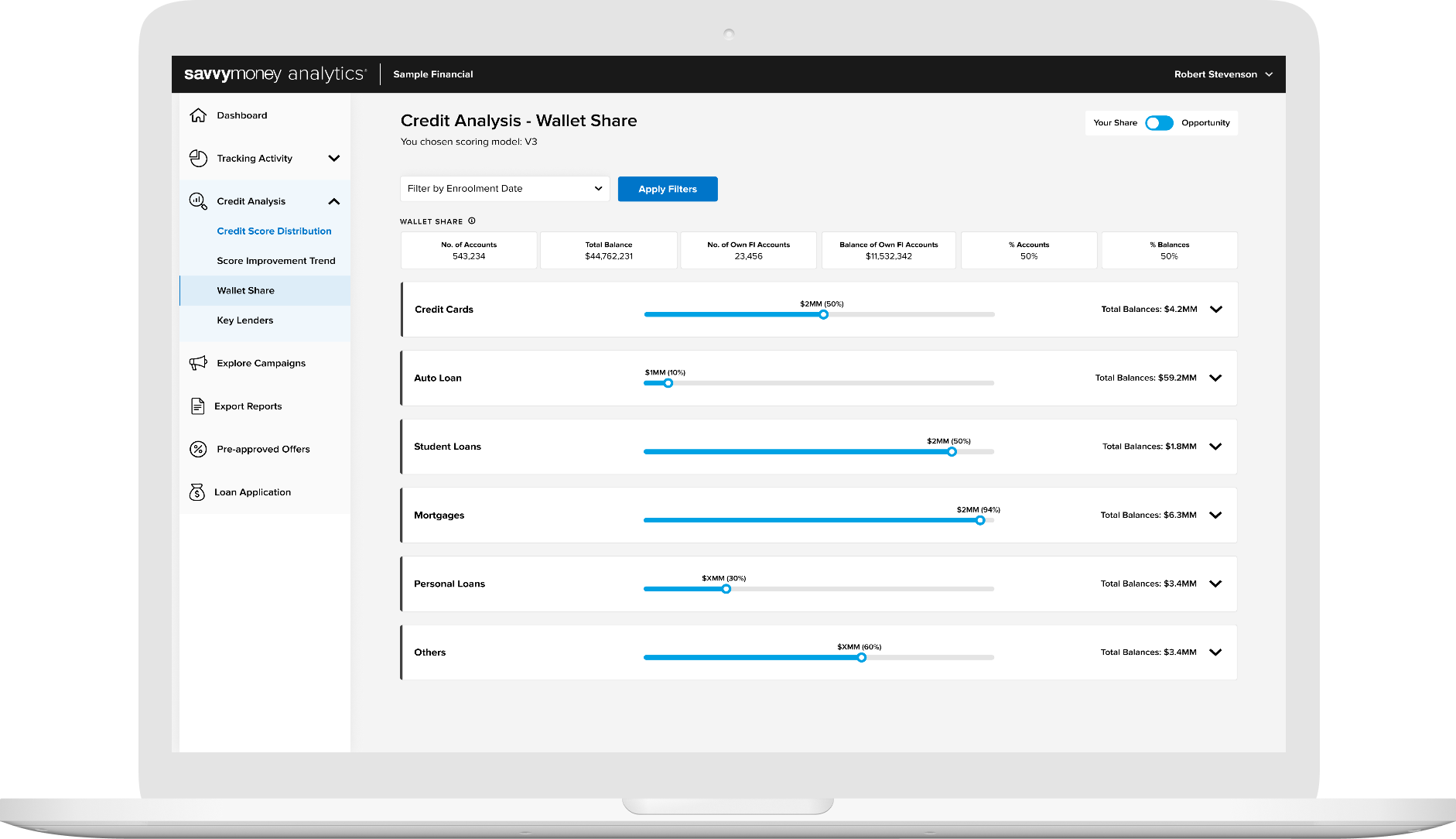The image size is (1456, 839).
Task: Select Key Lenders in the sidebar
Action: (245, 320)
